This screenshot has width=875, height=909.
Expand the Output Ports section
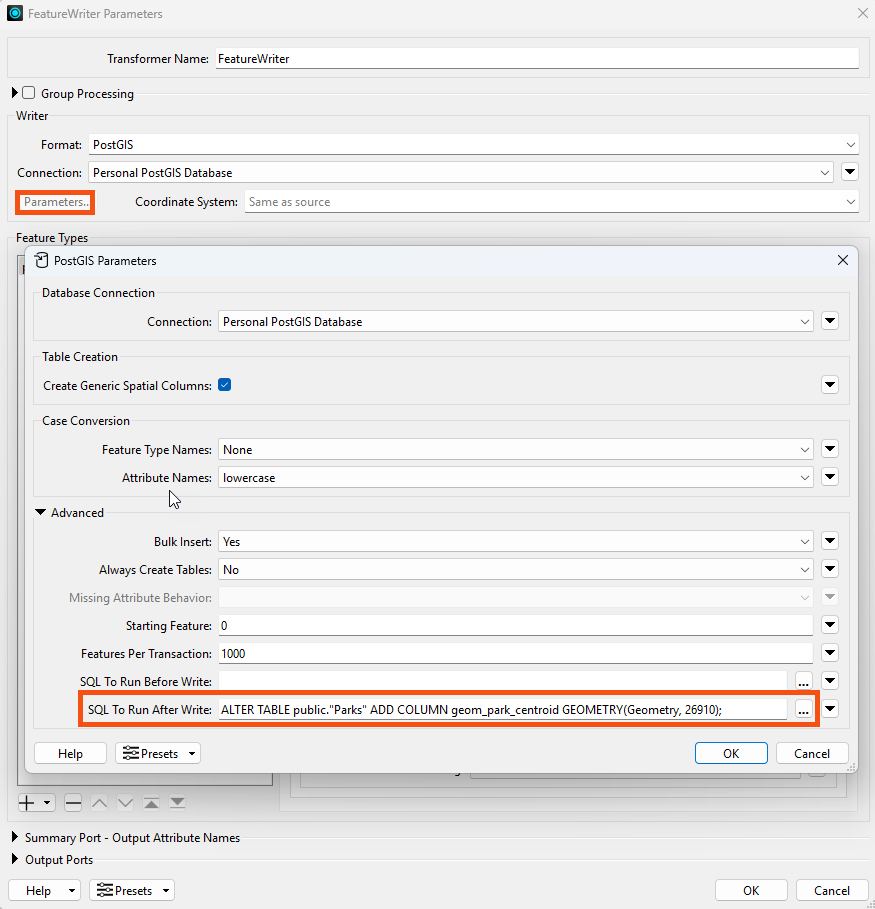[13, 859]
